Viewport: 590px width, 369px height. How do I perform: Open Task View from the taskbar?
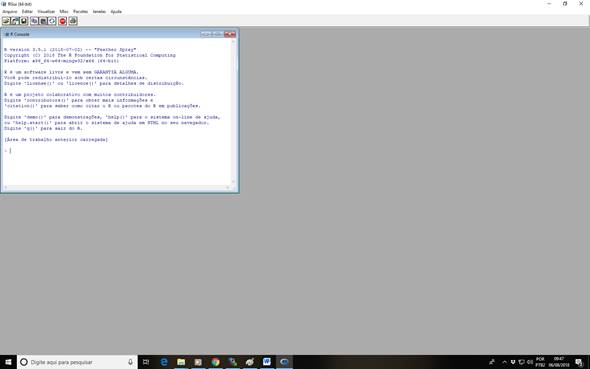[x=146, y=362]
